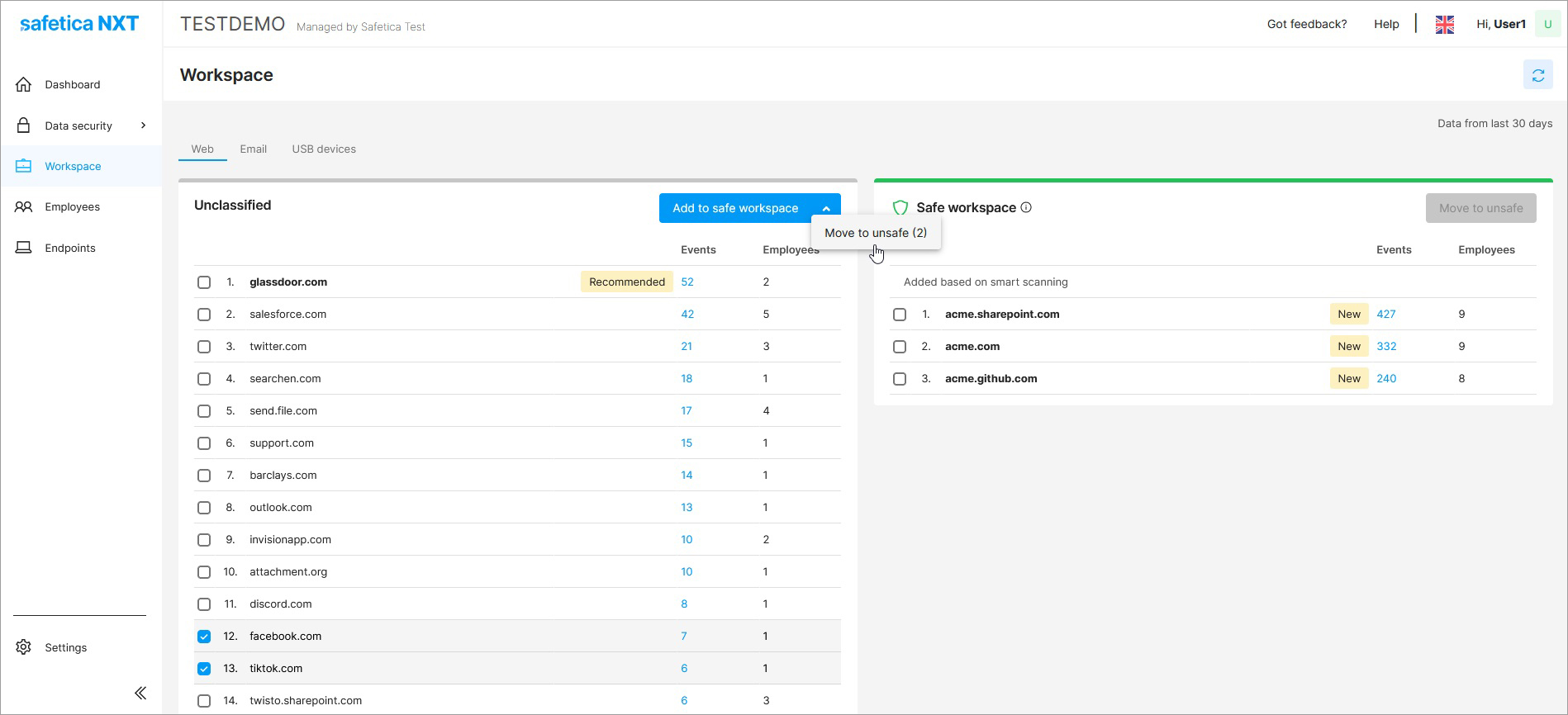Viewport: 1568px width, 715px height.
Task: Select invisionapp.com row text
Action: (290, 540)
